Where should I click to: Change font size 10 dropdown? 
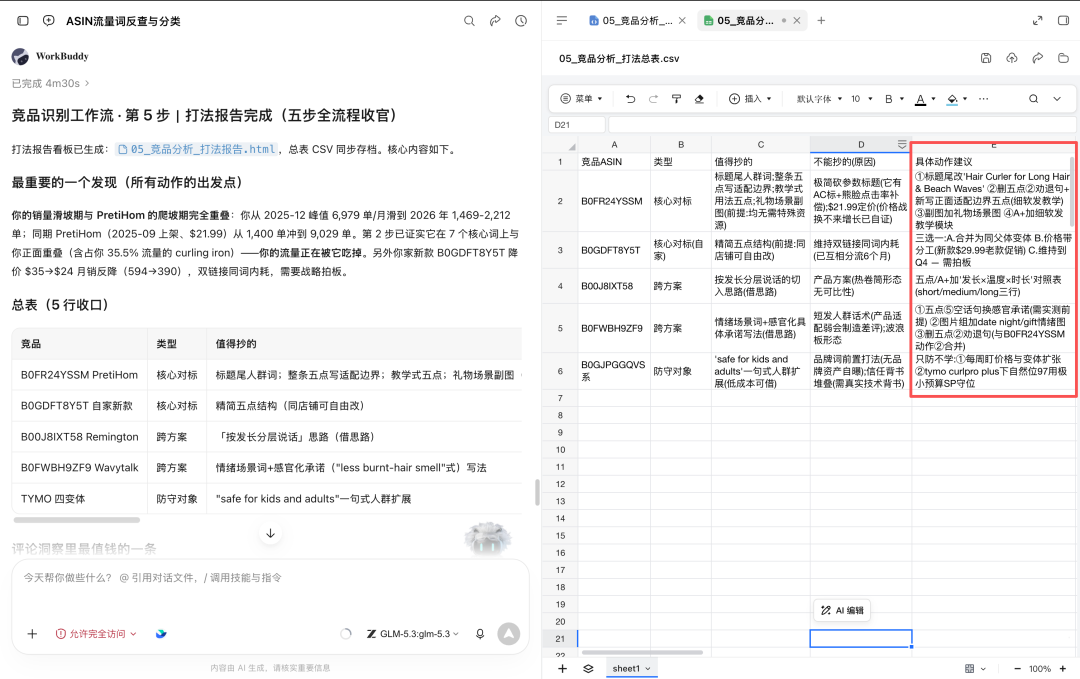point(862,99)
